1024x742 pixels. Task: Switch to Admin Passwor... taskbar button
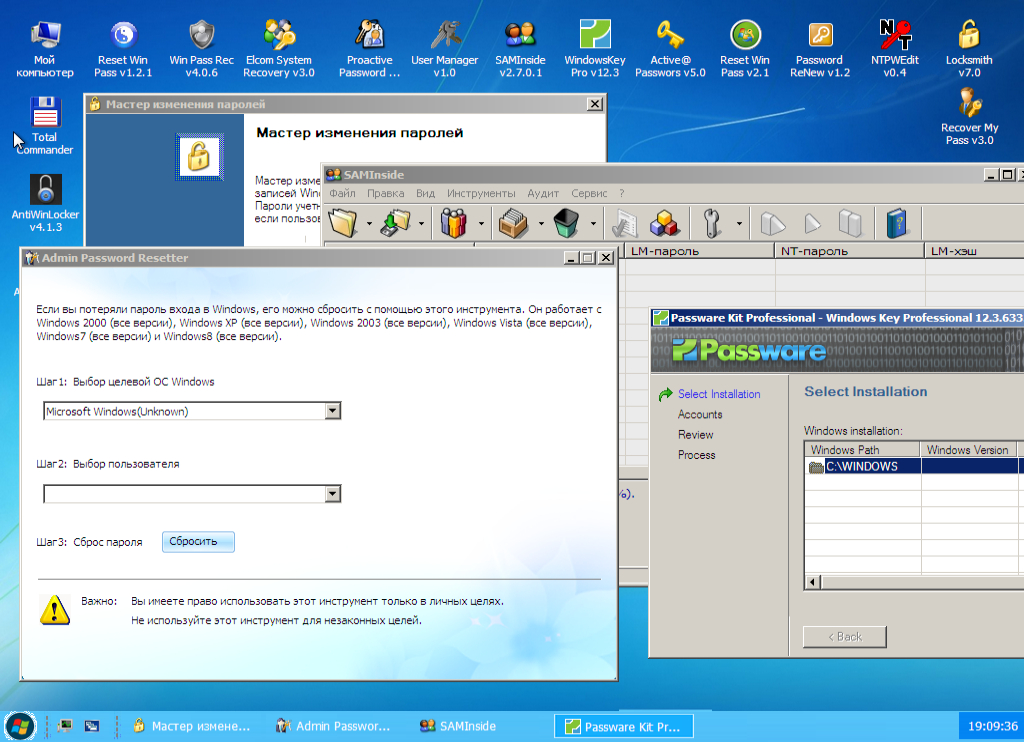(334, 726)
